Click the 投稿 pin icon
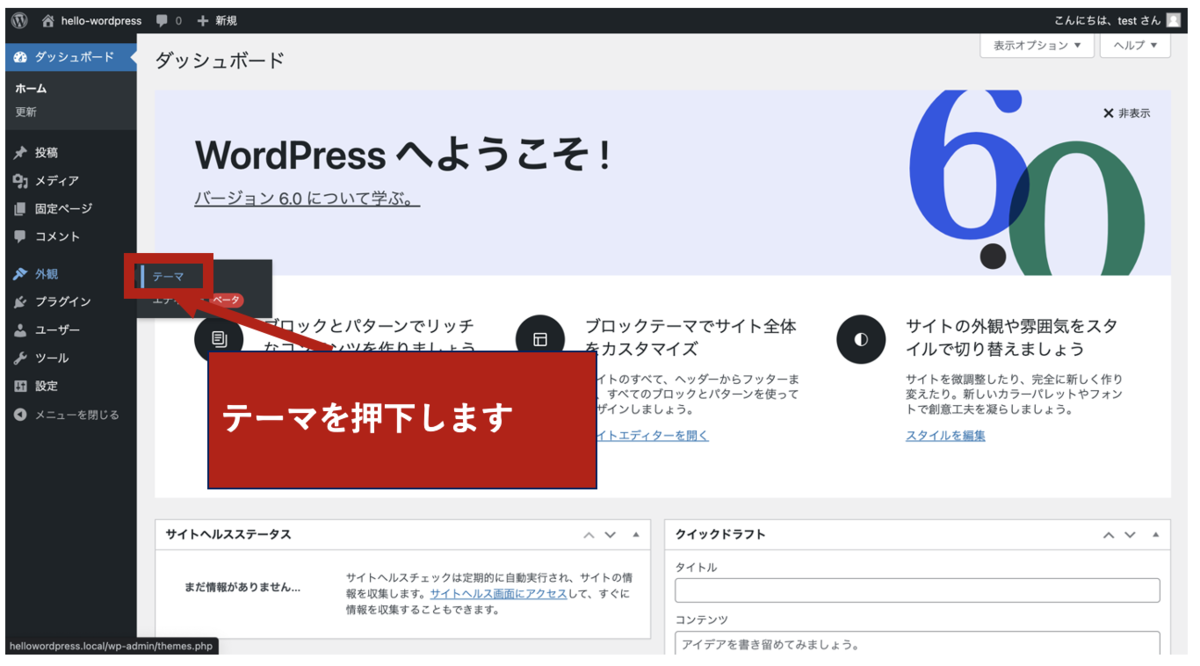The height and width of the screenshot is (666, 1200). point(20,153)
